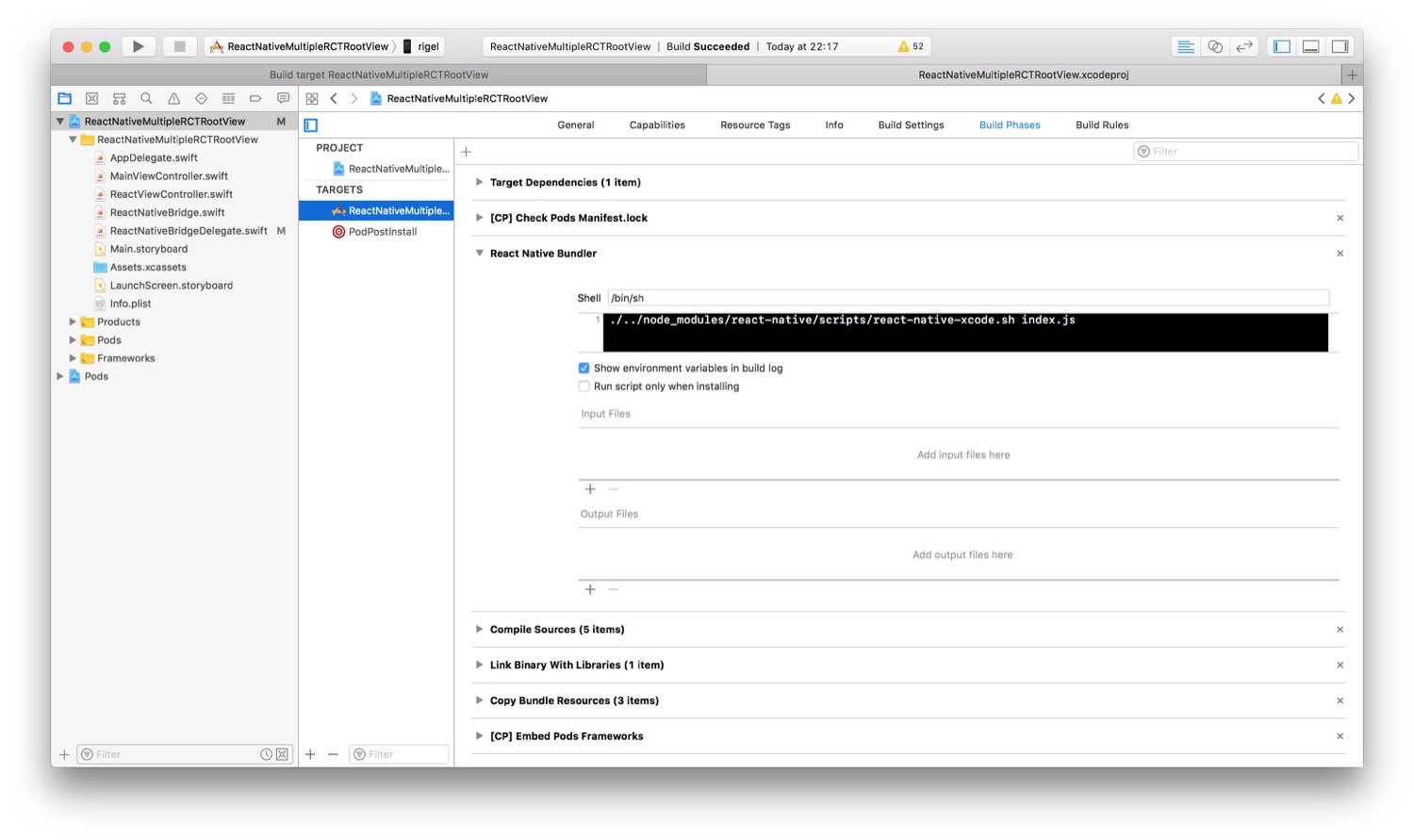
Task: Open the Build Settings tab
Action: tap(911, 125)
